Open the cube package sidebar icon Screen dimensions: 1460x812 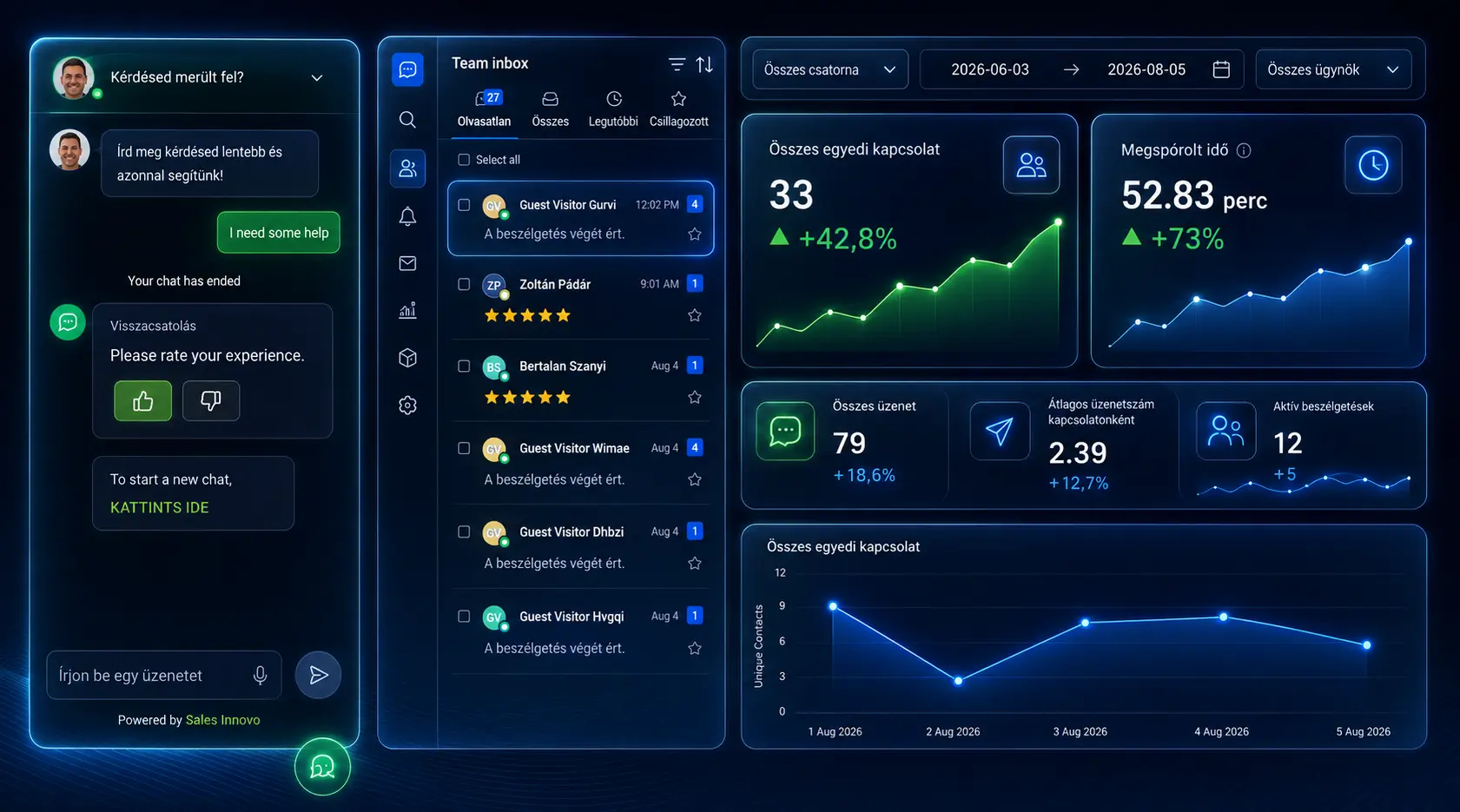407,358
